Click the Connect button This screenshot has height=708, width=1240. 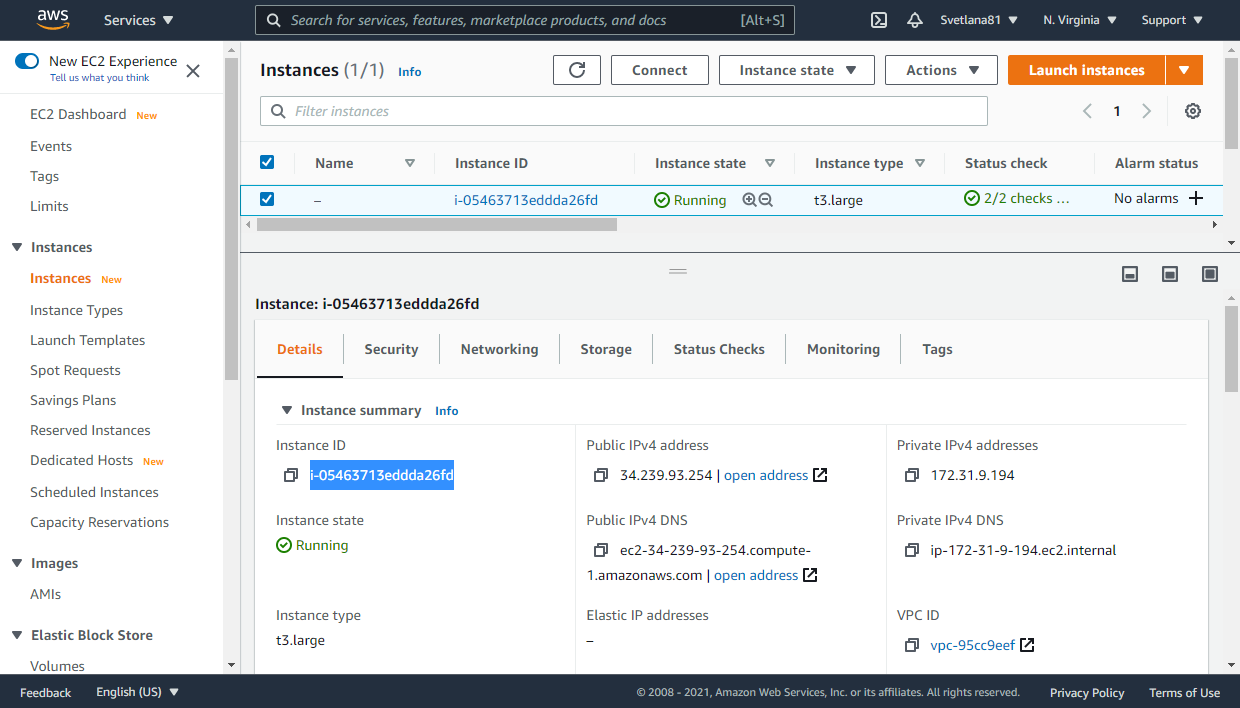pyautogui.click(x=660, y=70)
